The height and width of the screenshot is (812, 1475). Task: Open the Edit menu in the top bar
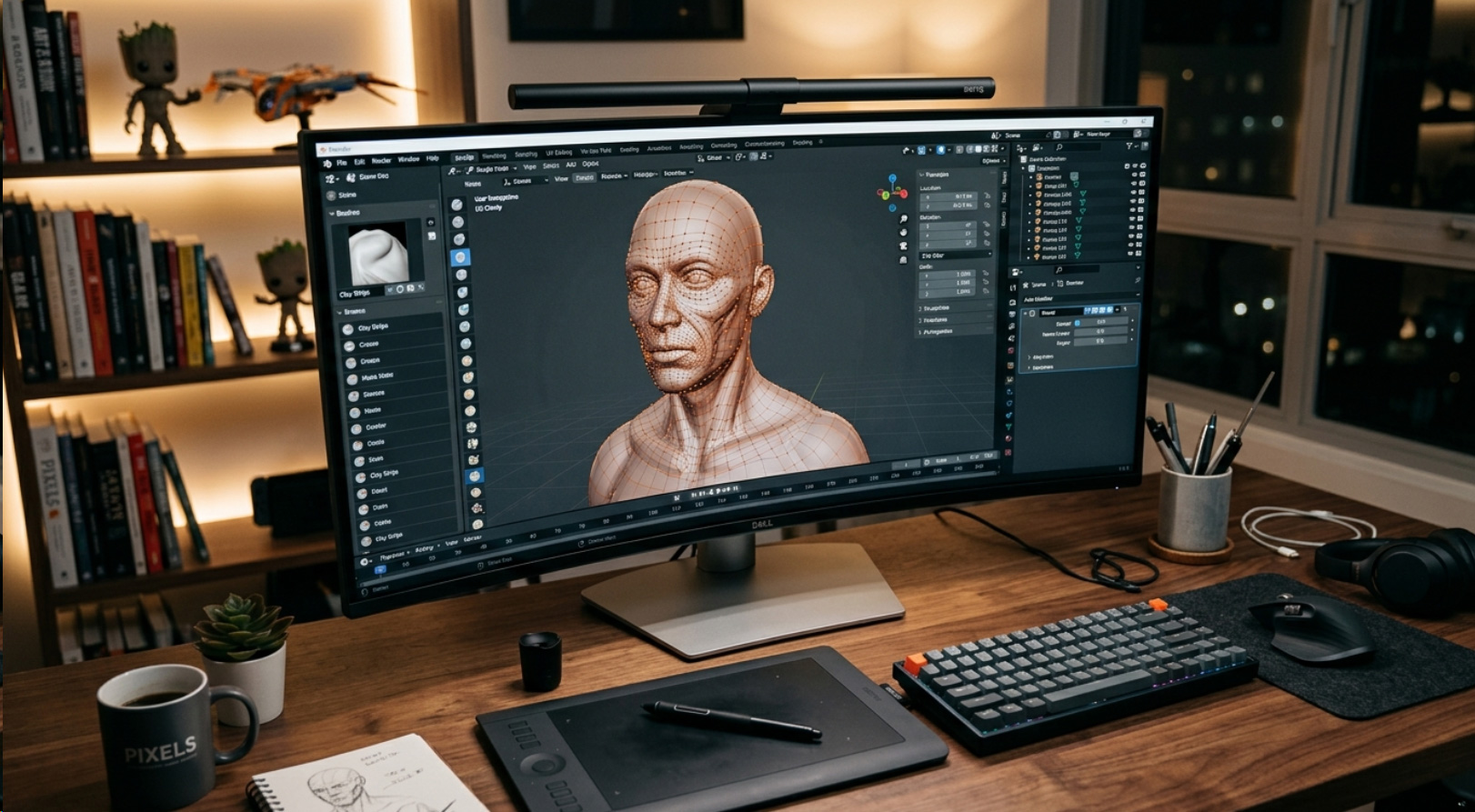click(359, 162)
